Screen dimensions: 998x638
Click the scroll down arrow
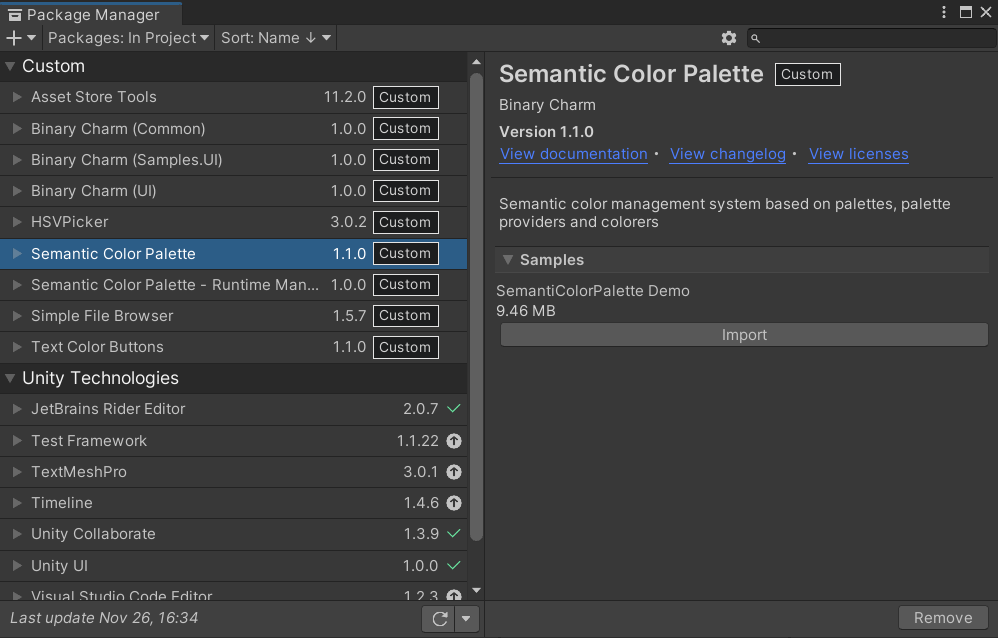click(476, 591)
